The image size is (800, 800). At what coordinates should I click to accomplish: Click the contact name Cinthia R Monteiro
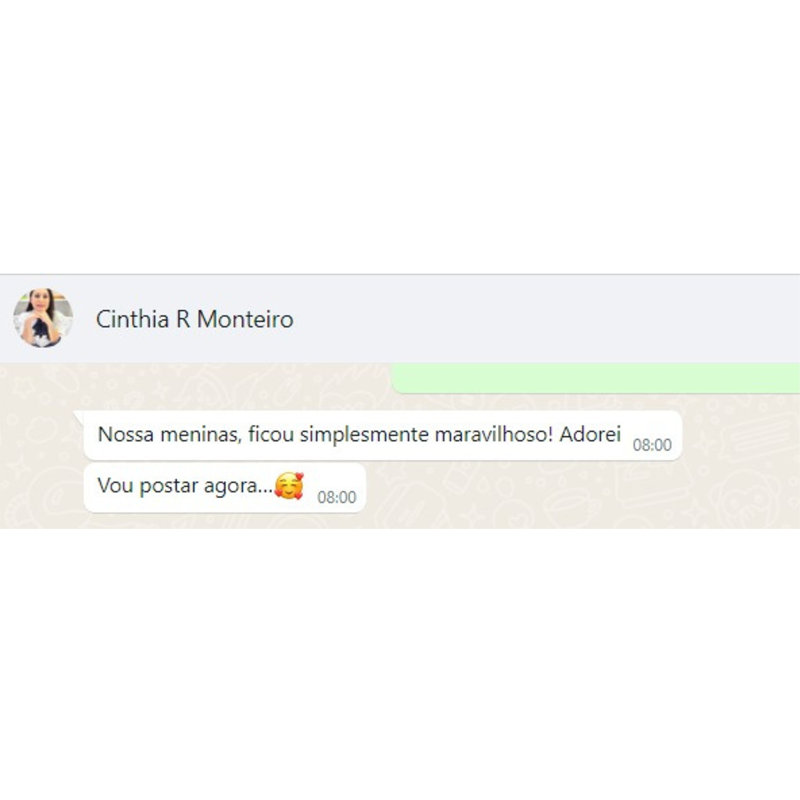click(194, 319)
